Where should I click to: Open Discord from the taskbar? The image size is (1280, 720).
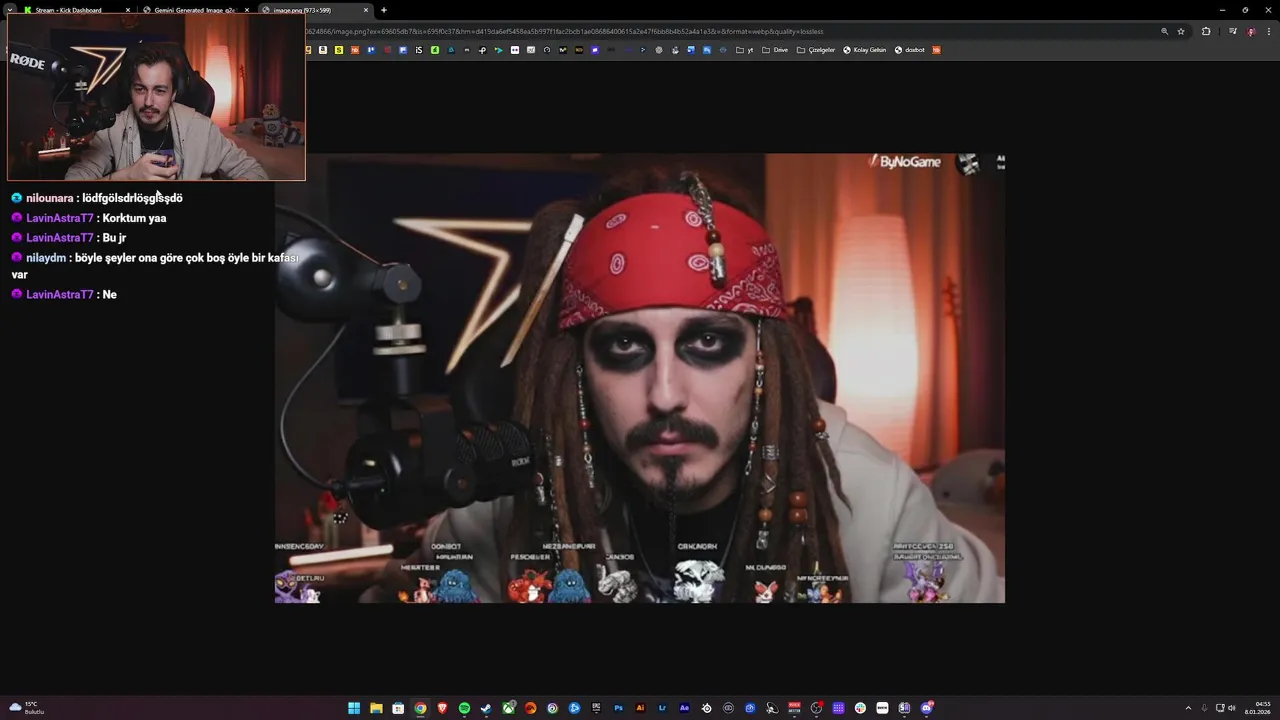[926, 708]
